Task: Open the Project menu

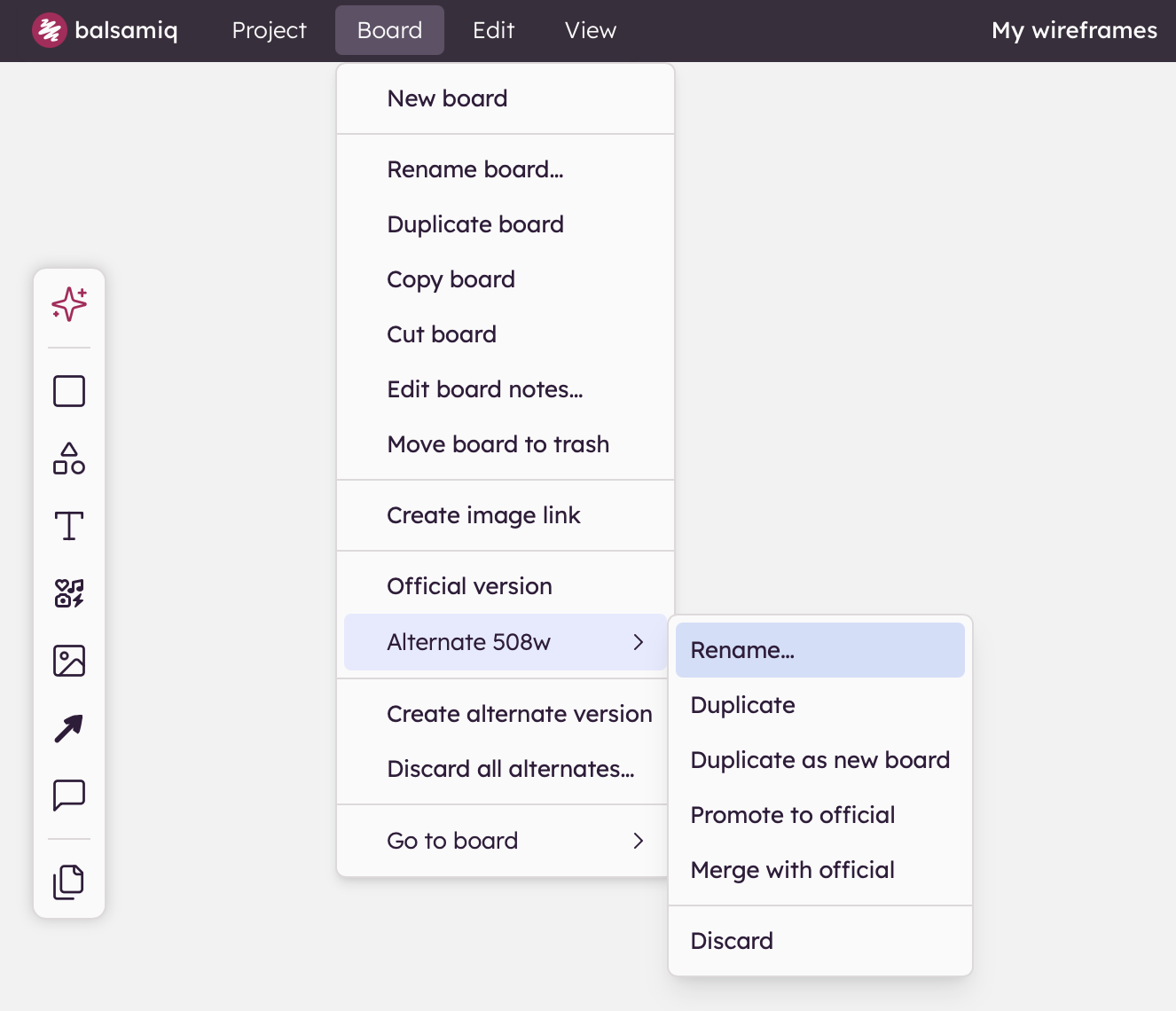Action: pos(269,30)
